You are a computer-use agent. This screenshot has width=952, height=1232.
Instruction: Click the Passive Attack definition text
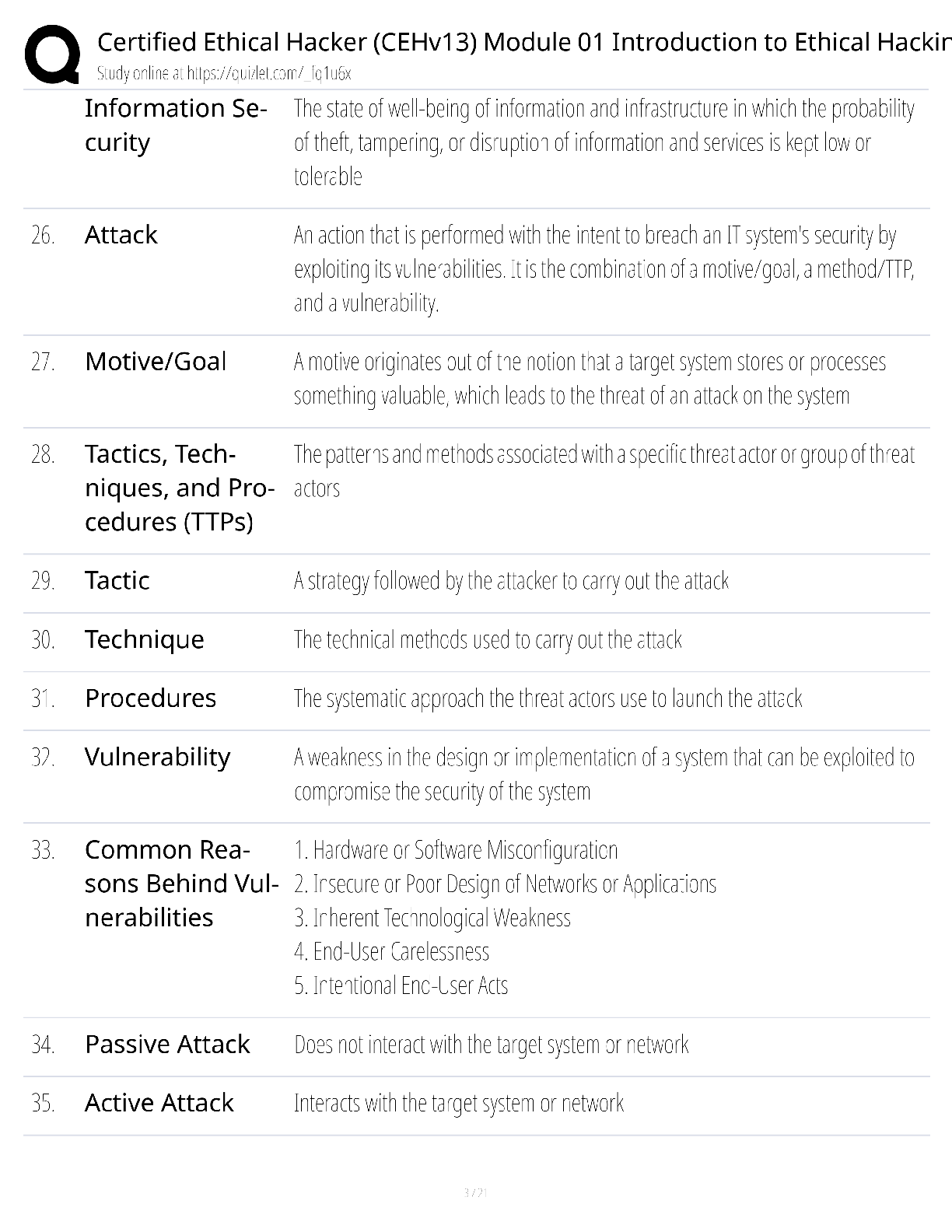492,1045
